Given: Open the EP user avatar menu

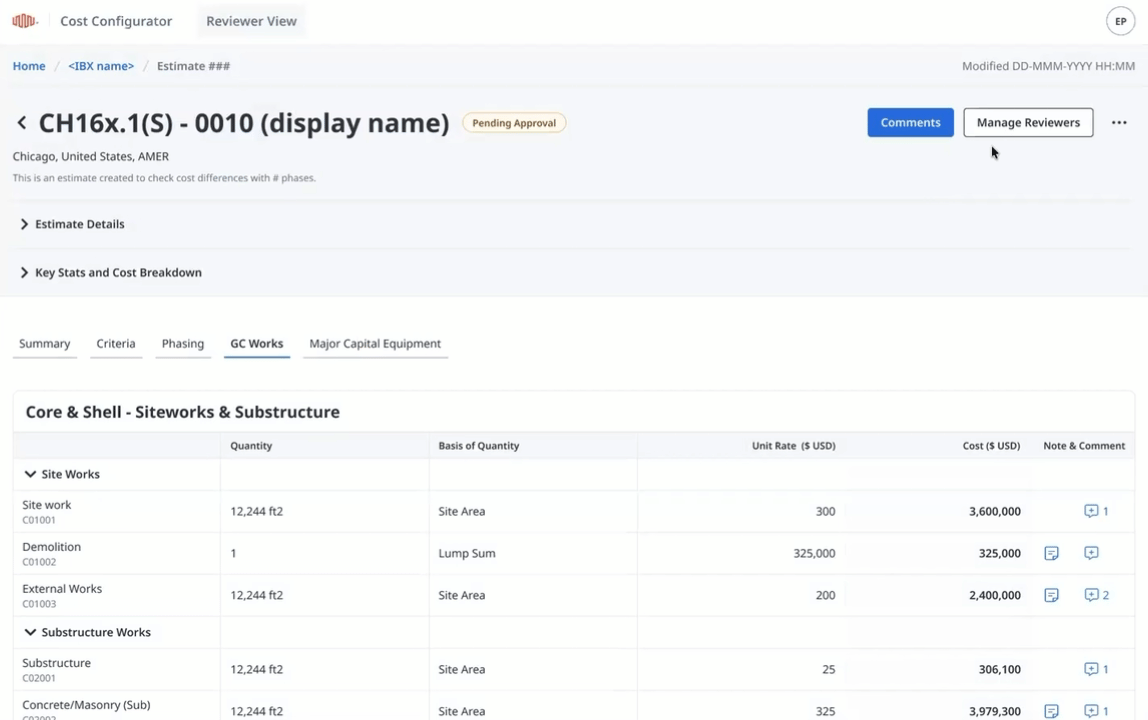Looking at the screenshot, I should point(1120,21).
